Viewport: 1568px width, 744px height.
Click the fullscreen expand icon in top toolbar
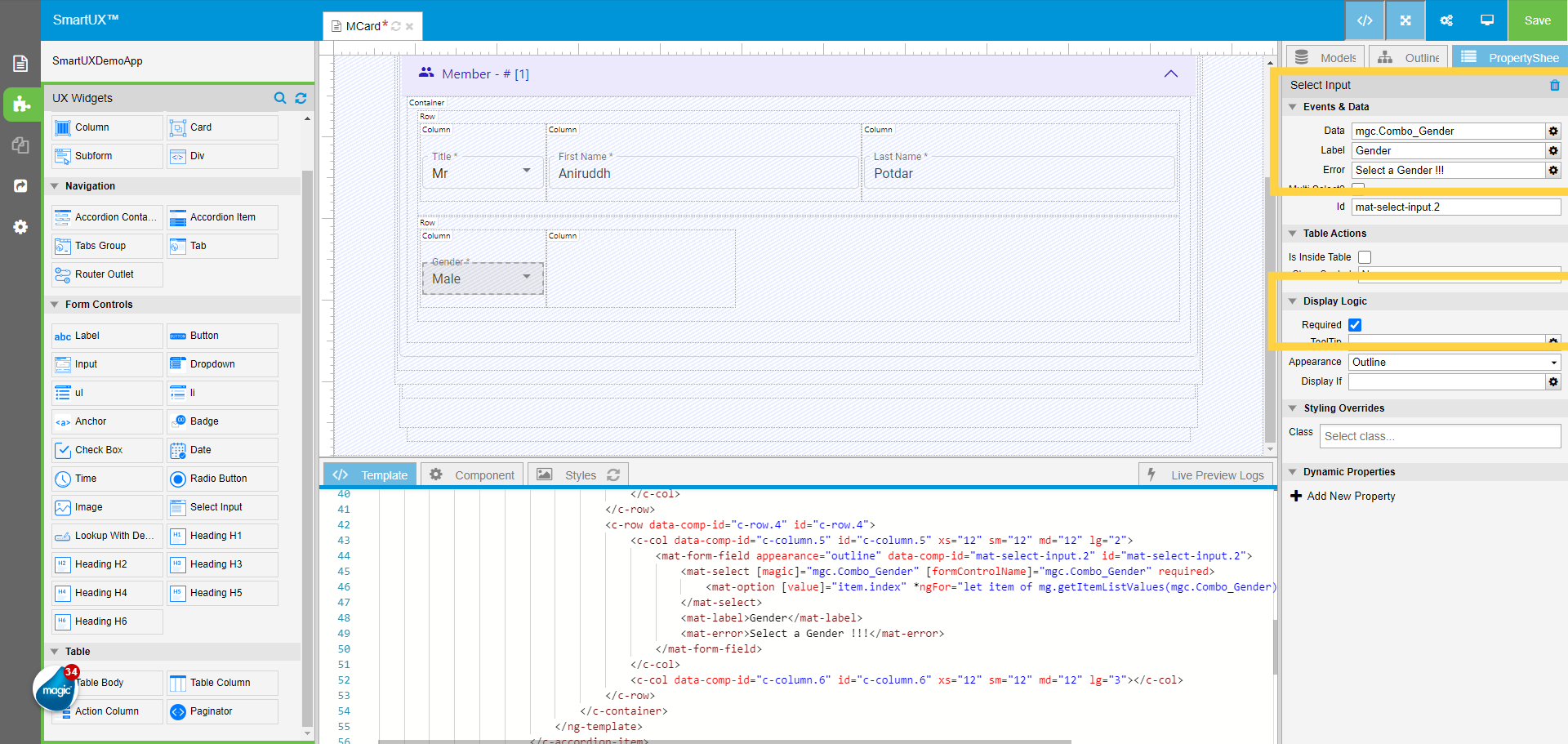1405,20
